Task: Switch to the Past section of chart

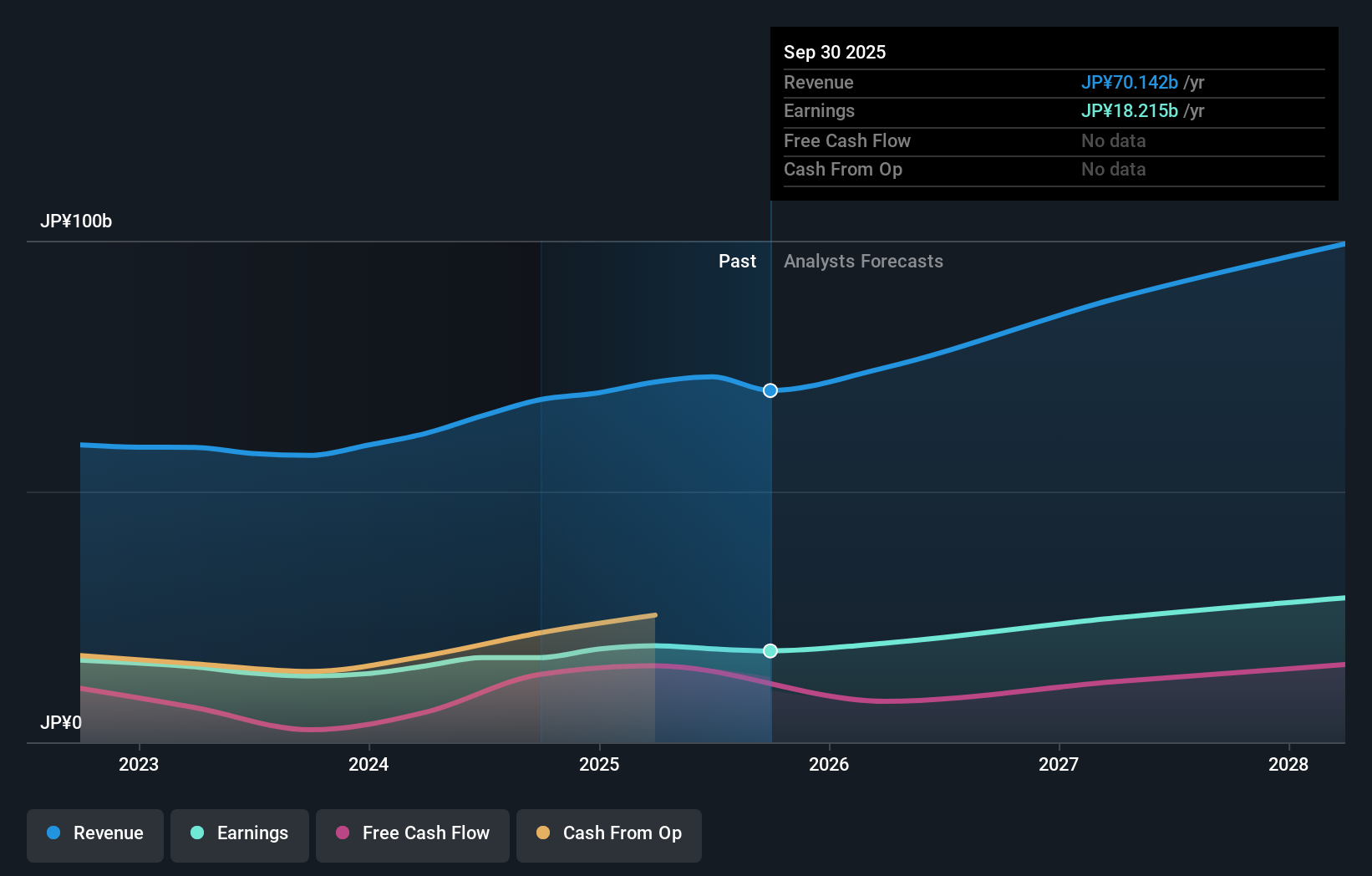Action: [x=737, y=261]
